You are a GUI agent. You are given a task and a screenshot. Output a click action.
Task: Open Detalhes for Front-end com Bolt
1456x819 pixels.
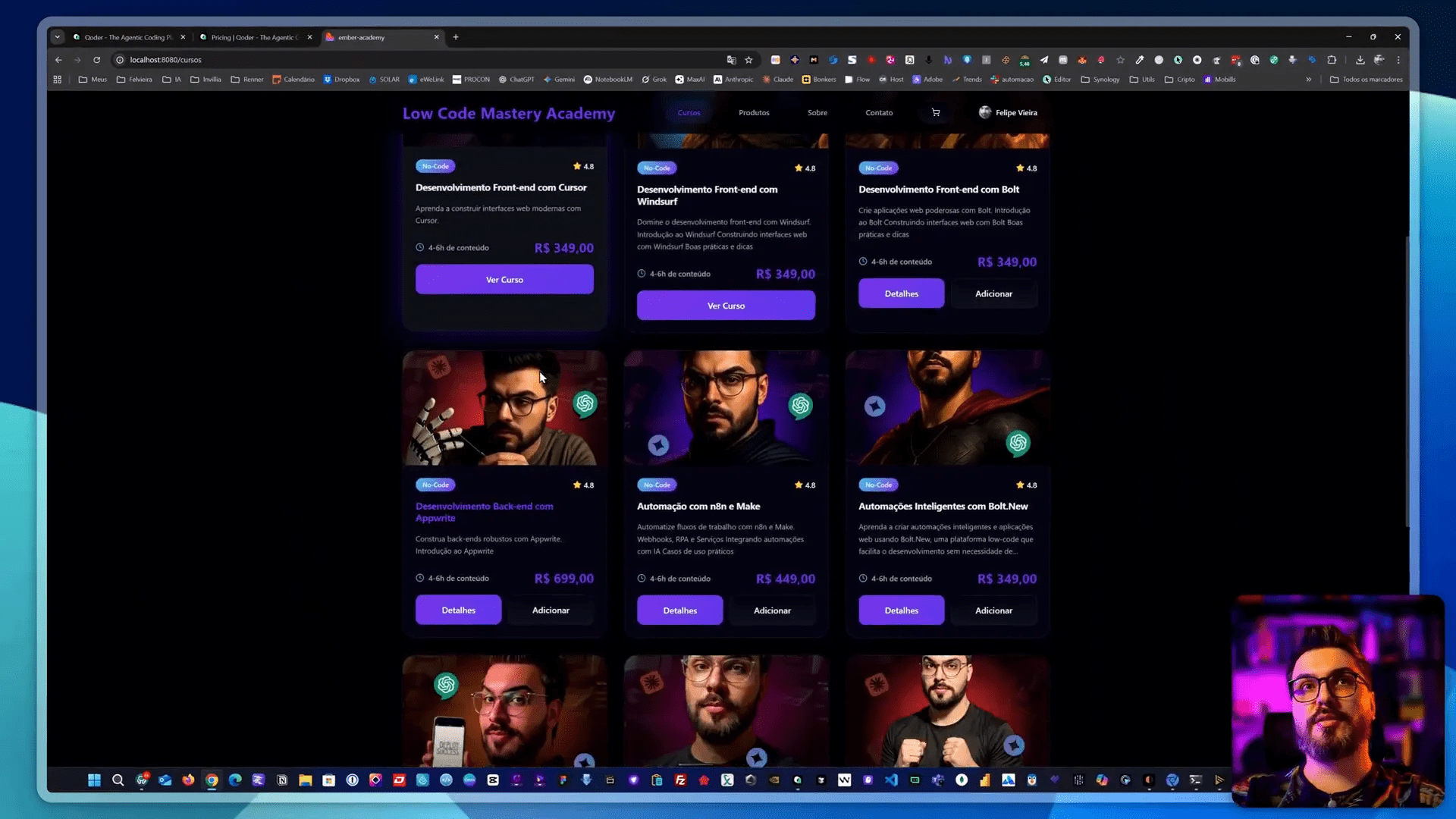coord(901,293)
